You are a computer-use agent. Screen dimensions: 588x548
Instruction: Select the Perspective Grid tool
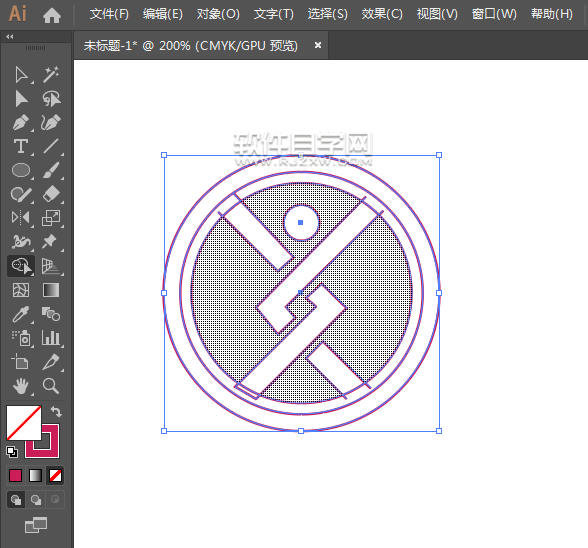(x=51, y=266)
